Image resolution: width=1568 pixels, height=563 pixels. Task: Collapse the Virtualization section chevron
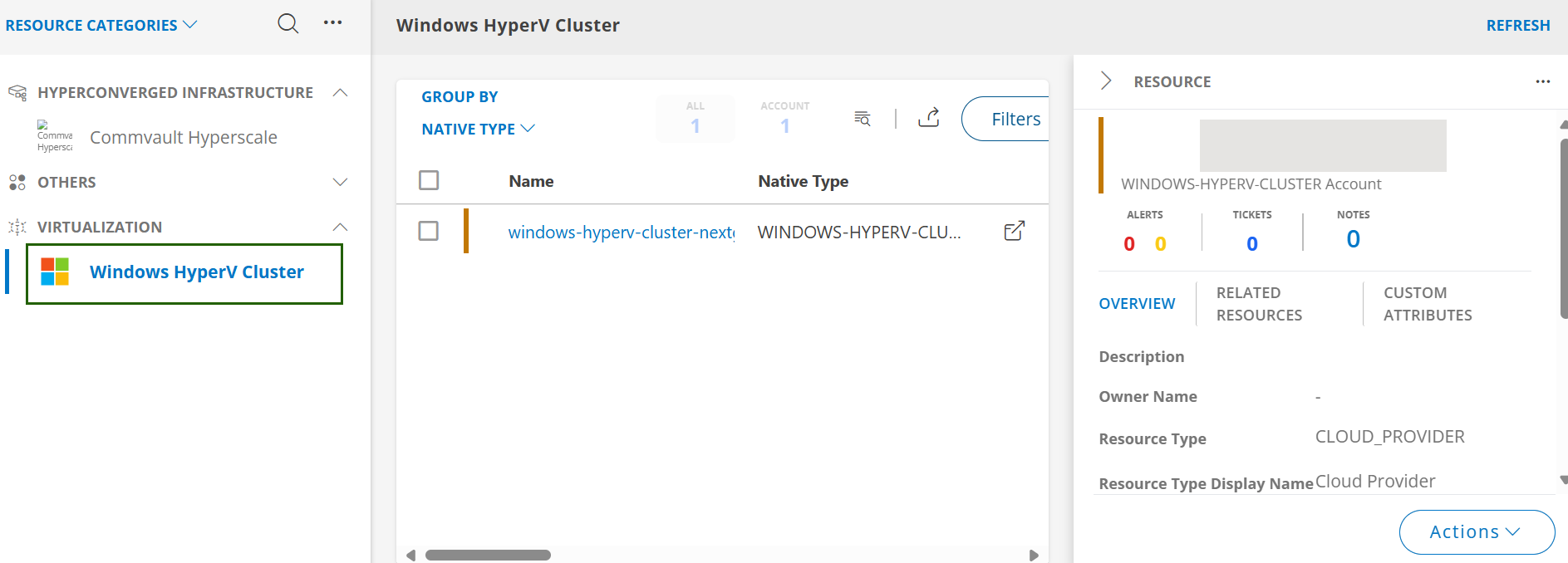(x=340, y=227)
